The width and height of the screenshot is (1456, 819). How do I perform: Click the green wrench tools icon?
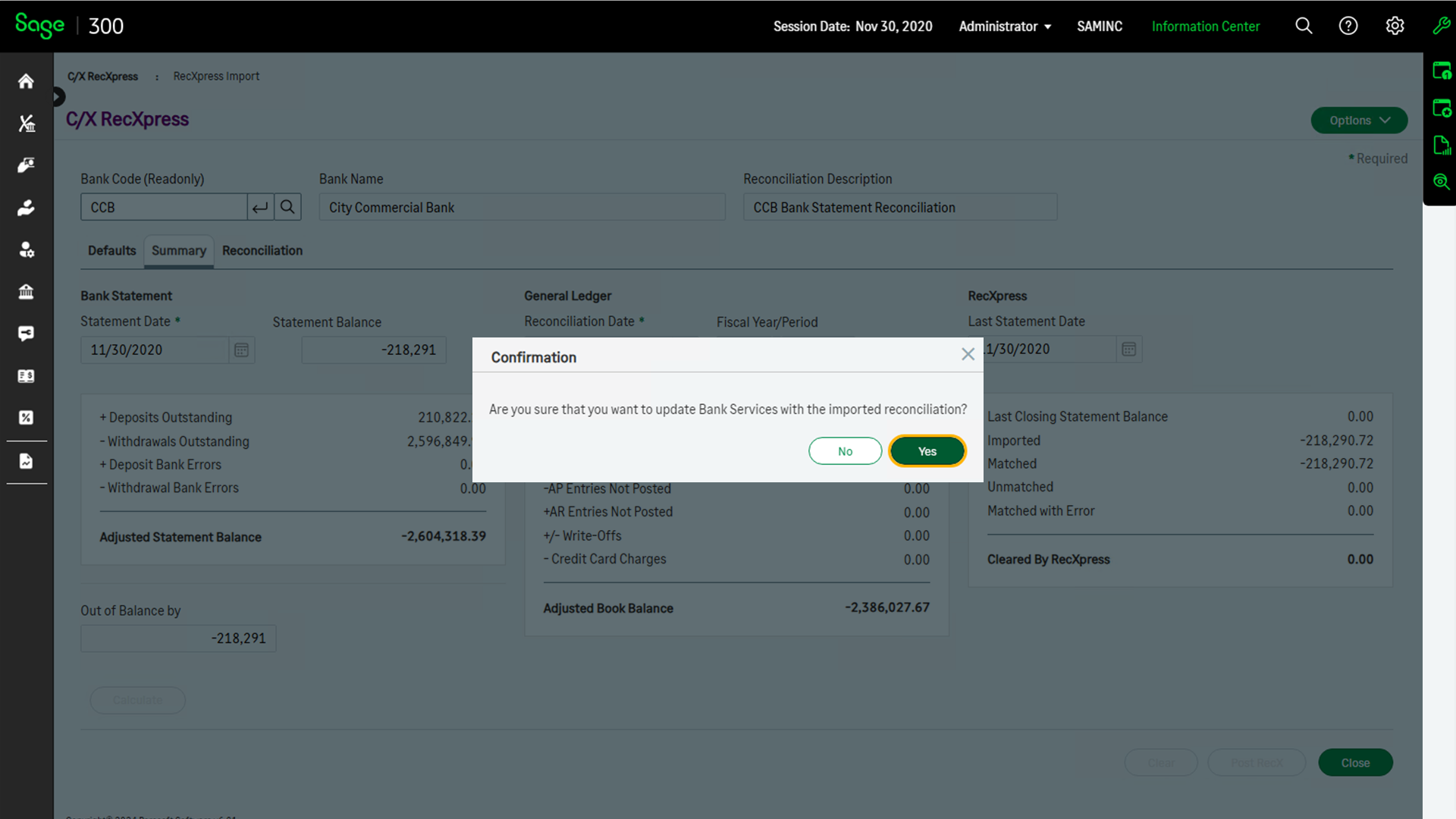pyautogui.click(x=1441, y=27)
